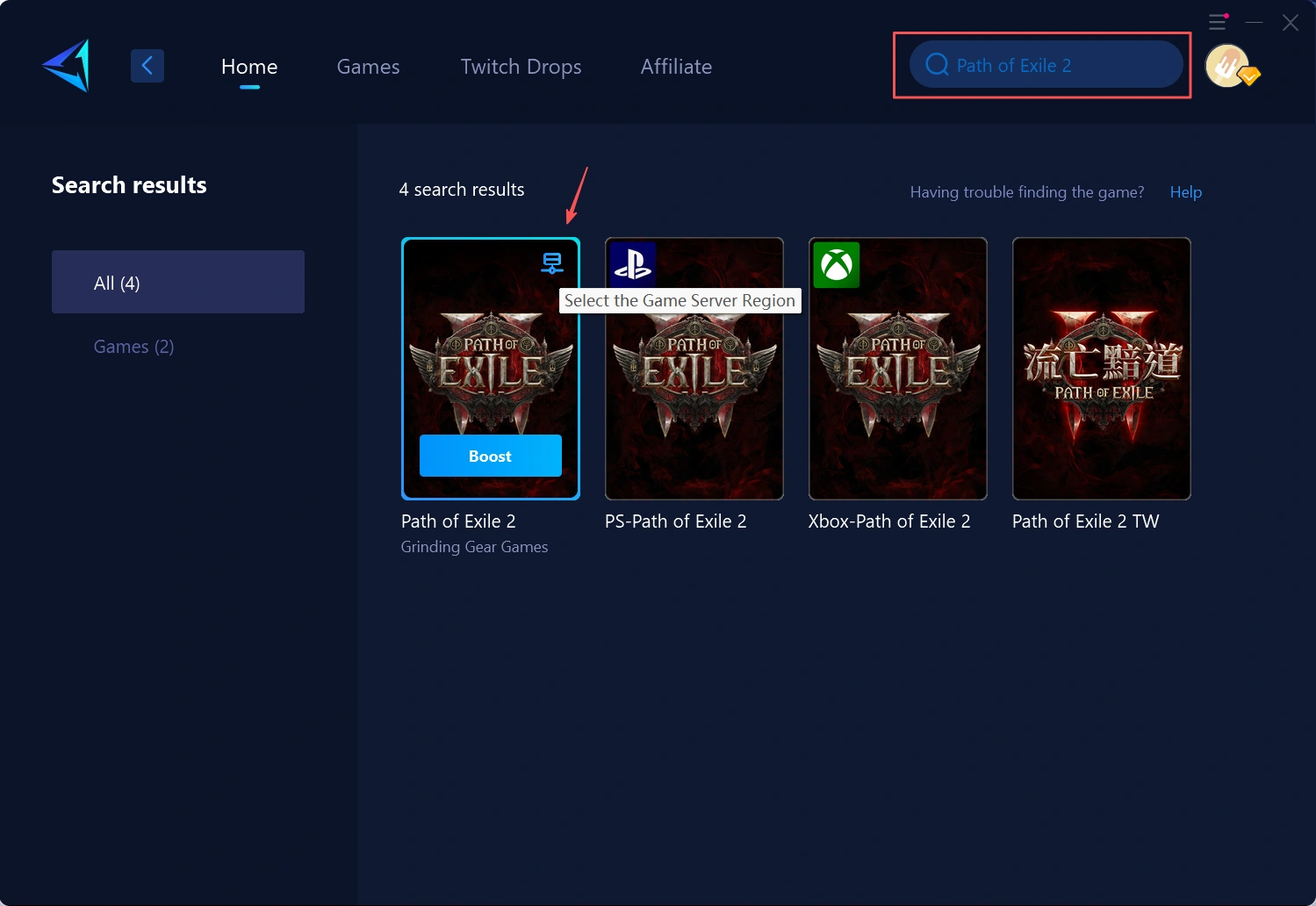This screenshot has width=1316, height=906.
Task: Open the hamburger menu icon
Action: [x=1218, y=22]
